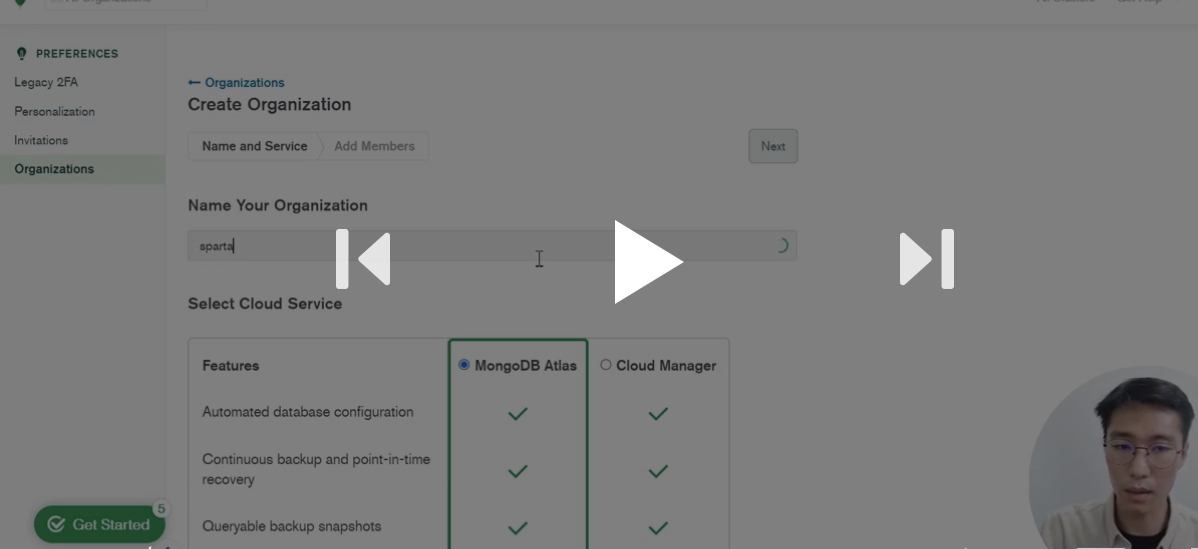
Task: Click Cloud Manager checkmark for Queryable backup snapshots
Action: click(x=658, y=528)
